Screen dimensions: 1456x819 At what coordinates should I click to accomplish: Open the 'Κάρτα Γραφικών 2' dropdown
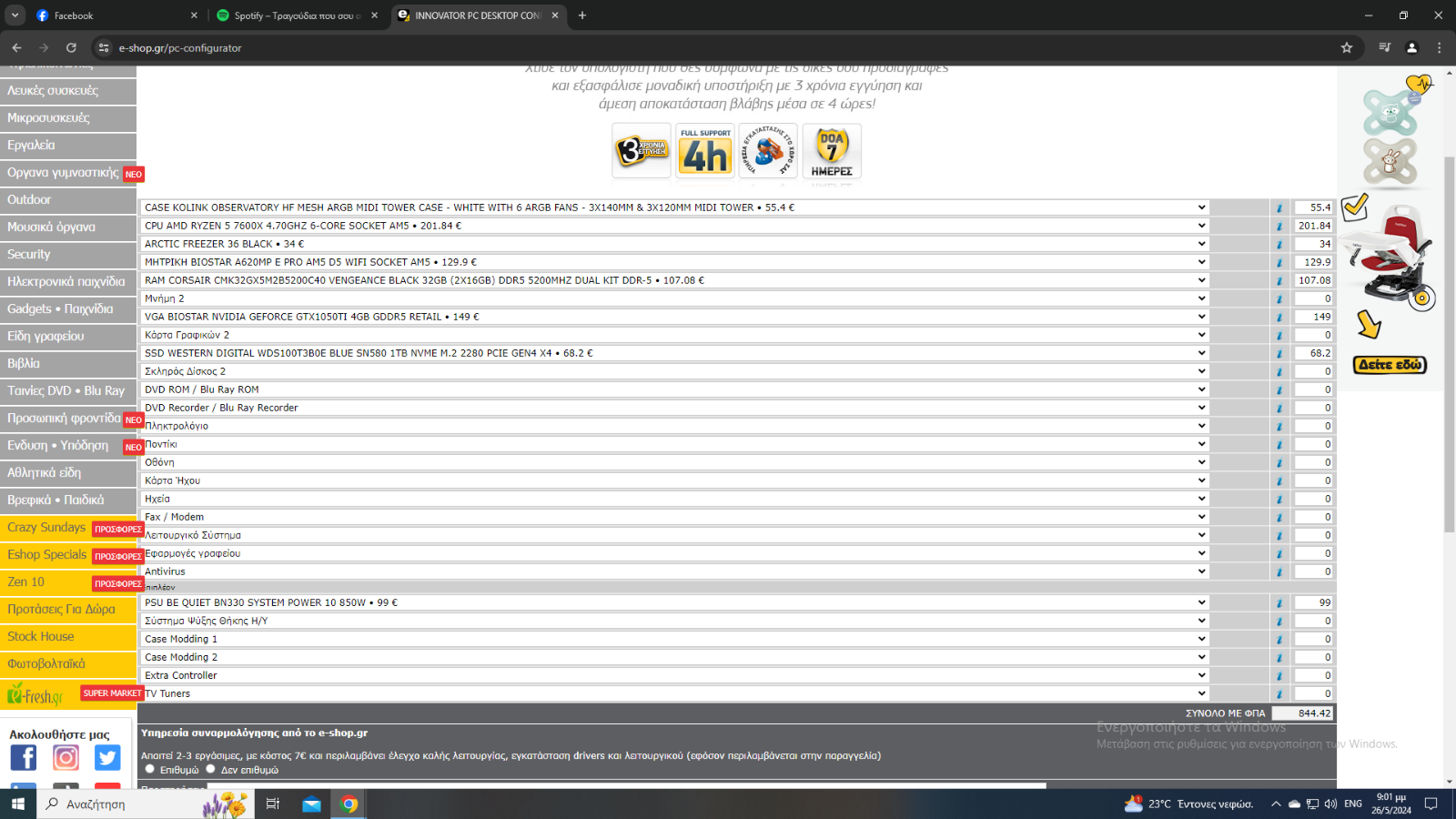(x=675, y=335)
